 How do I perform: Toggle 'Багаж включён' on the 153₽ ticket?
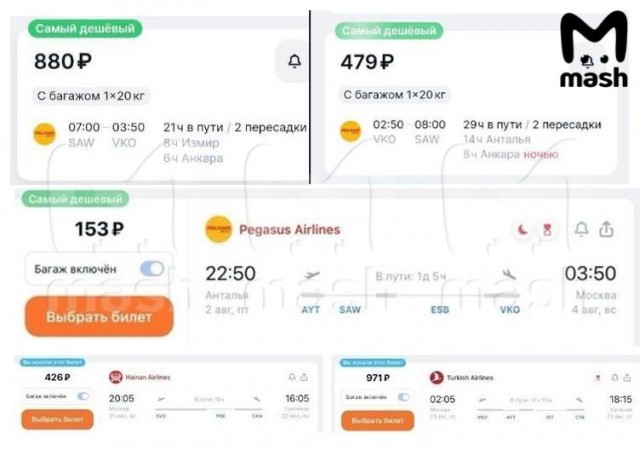152,268
